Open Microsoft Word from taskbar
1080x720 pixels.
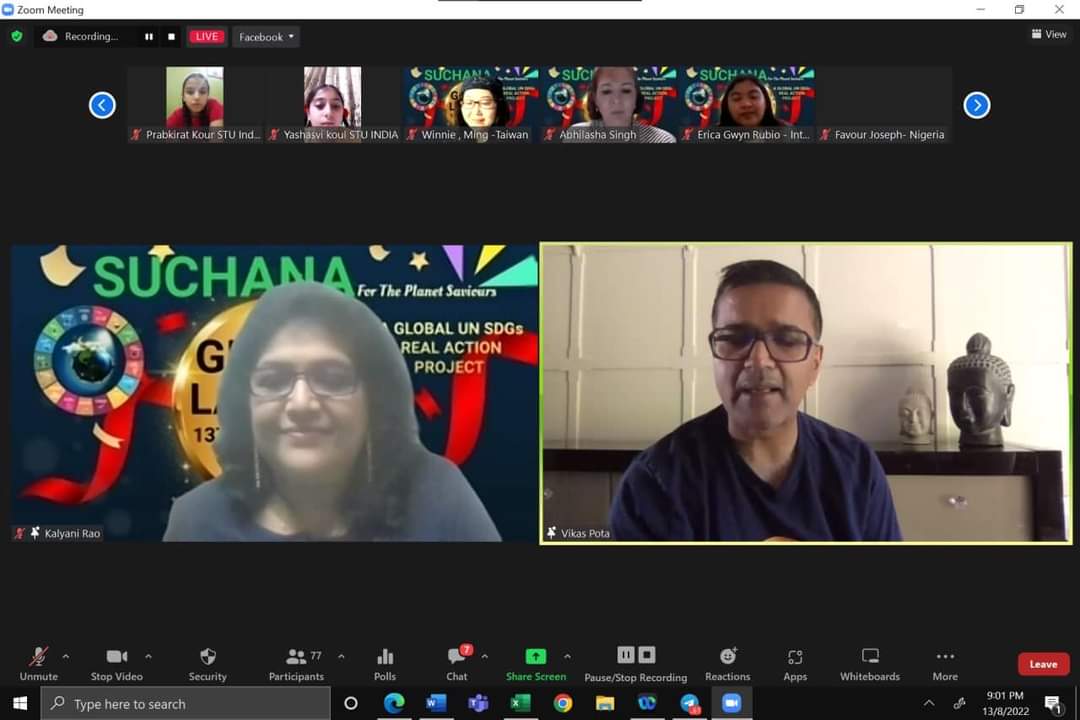tap(435, 703)
